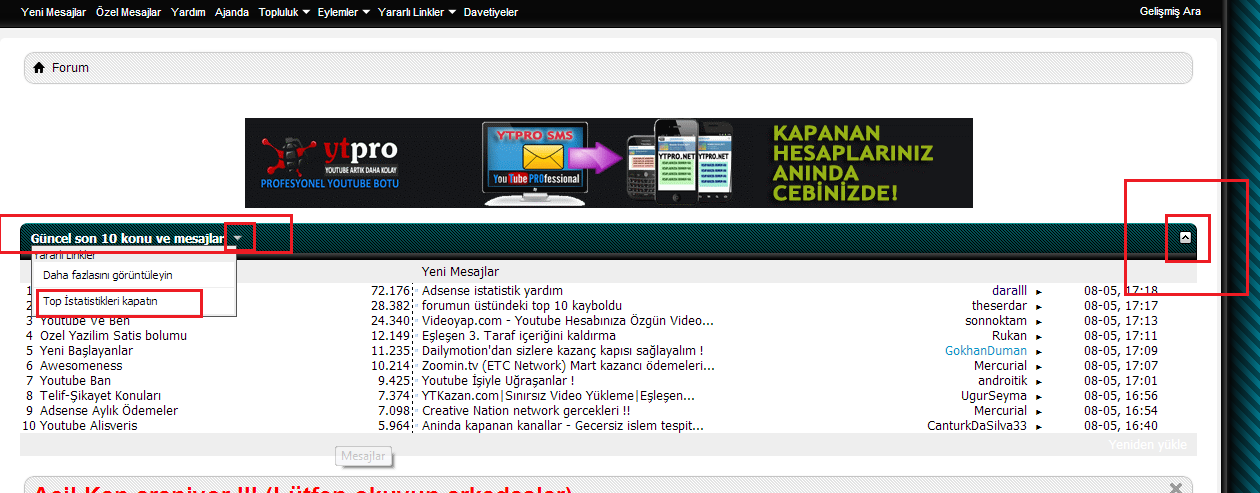1260x493 pixels.
Task: Click the Forum breadcrumb link
Action: click(x=70, y=68)
